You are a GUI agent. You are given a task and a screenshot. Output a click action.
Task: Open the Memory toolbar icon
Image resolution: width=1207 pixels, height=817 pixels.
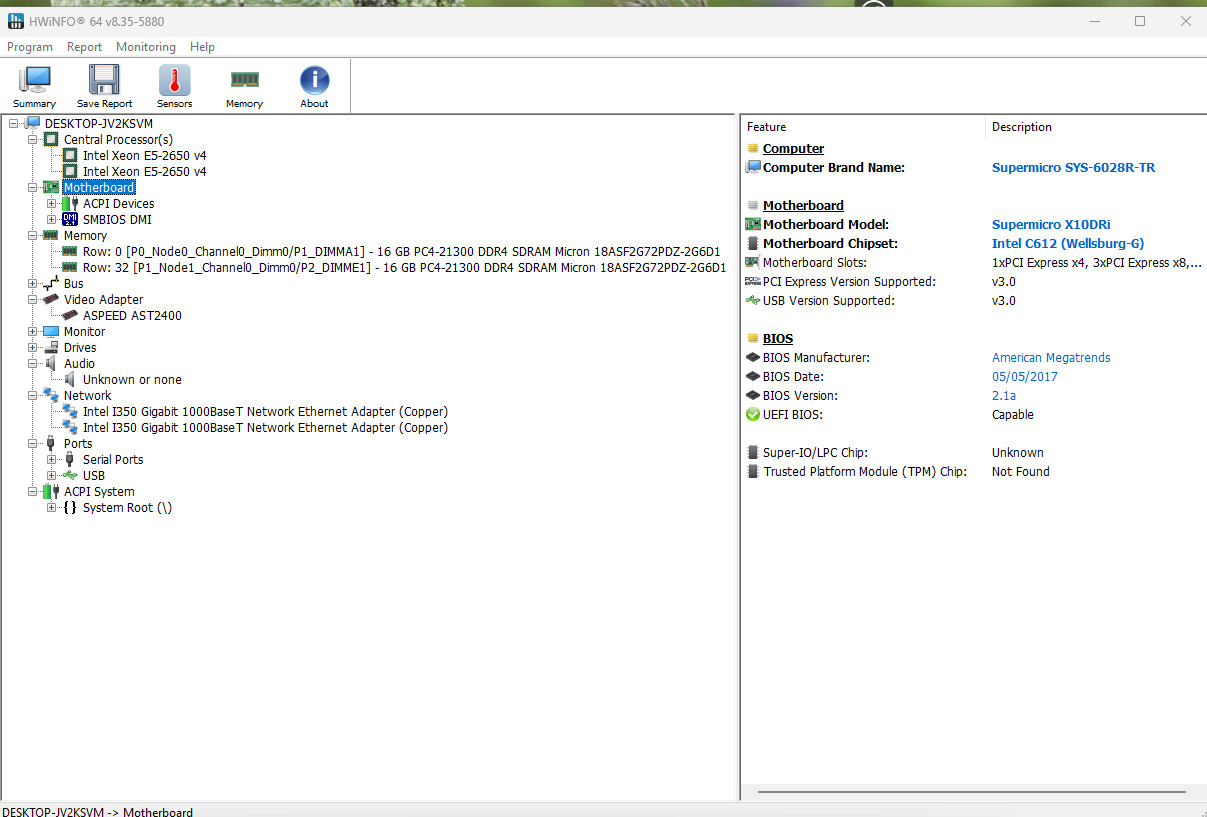[244, 80]
